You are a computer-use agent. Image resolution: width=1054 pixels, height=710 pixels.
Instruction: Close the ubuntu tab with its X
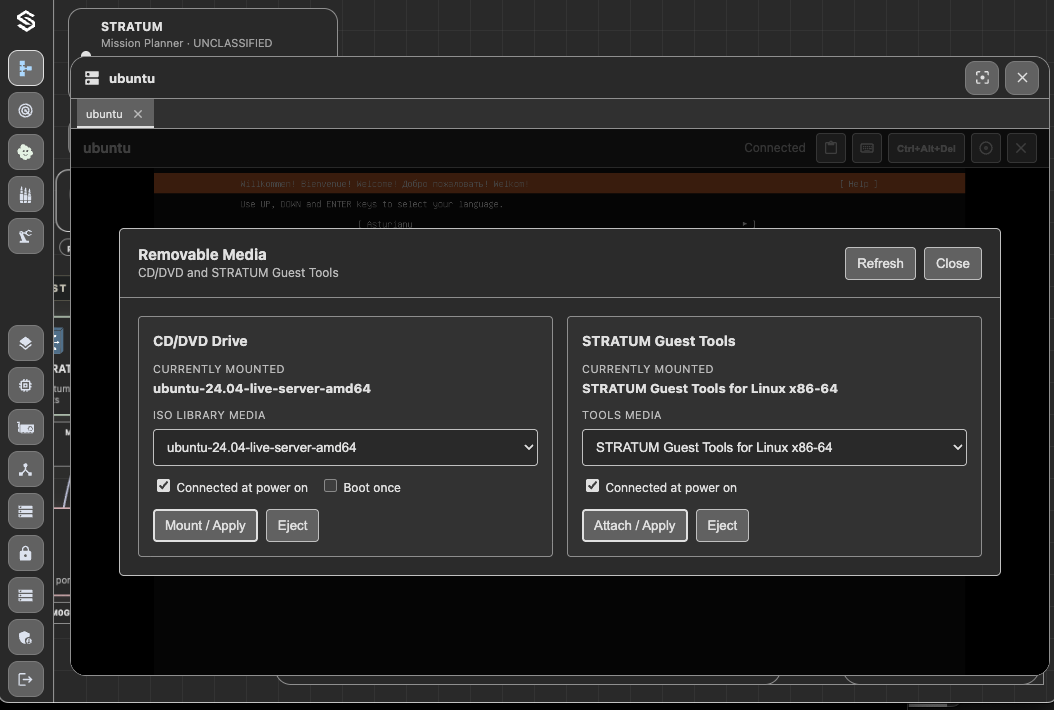coord(138,114)
